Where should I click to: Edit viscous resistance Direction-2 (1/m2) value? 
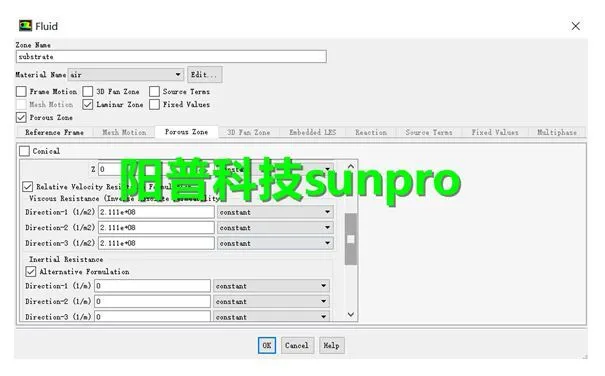156,227
